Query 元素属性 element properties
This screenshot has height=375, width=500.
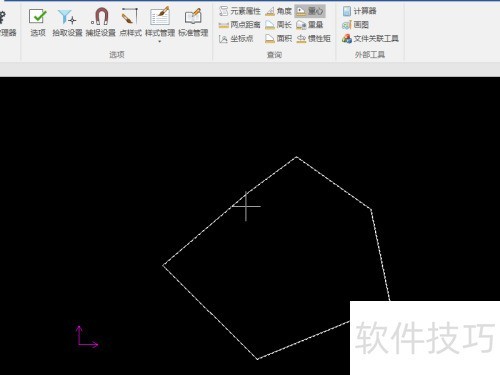240,11
